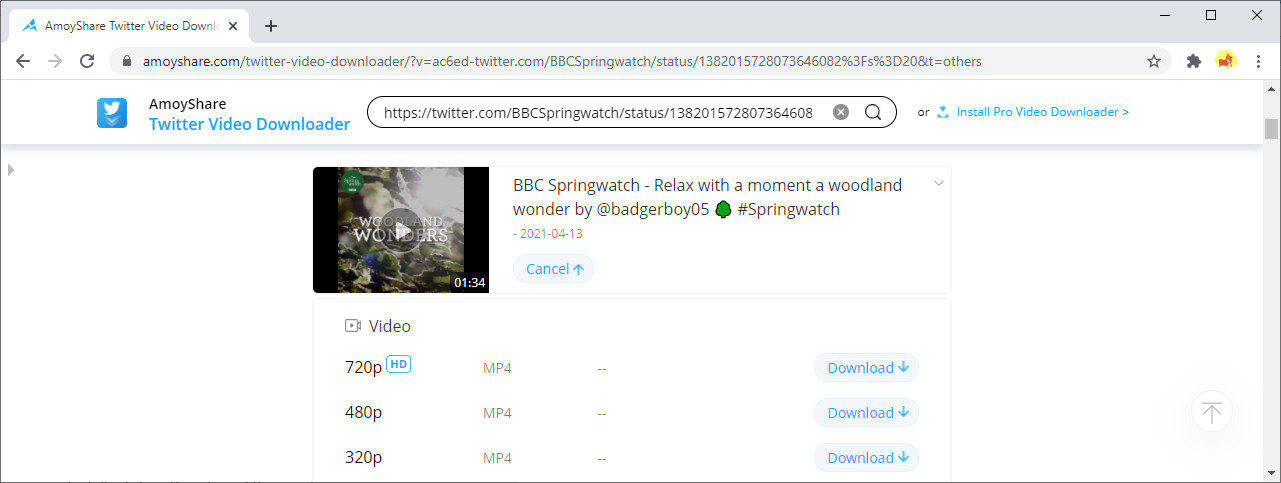
Task: Click inside the Twitter URL input field
Action: point(598,113)
